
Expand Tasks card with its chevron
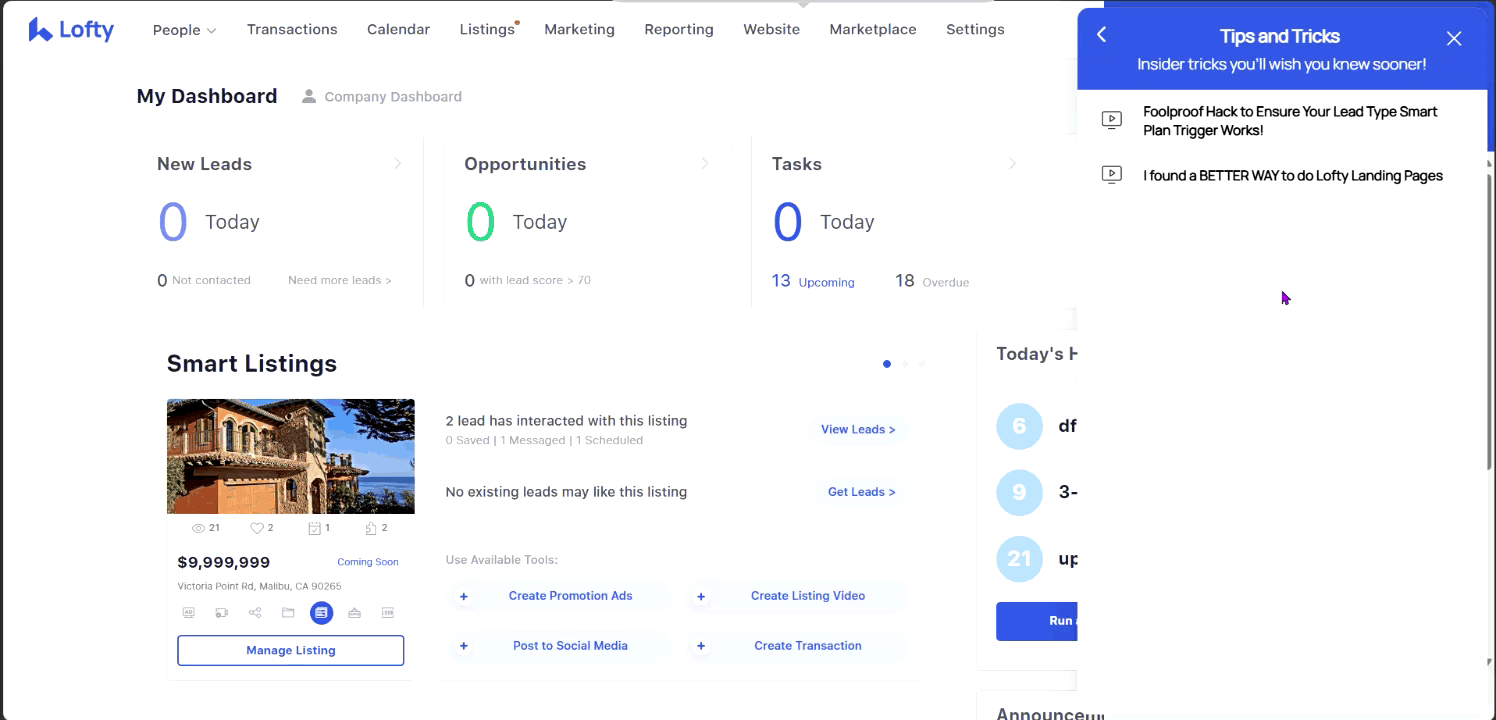(x=1012, y=164)
